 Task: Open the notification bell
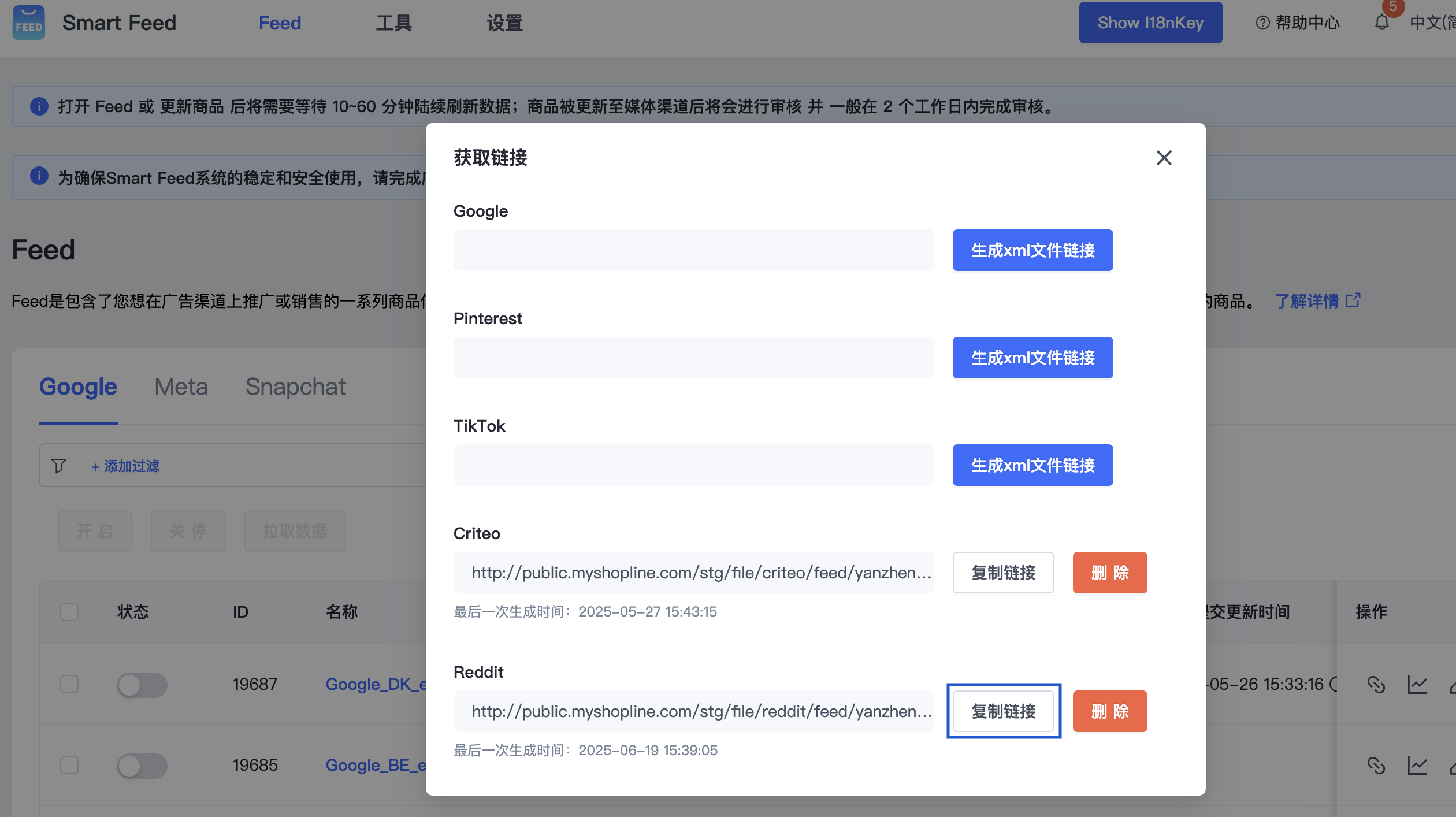click(1381, 23)
